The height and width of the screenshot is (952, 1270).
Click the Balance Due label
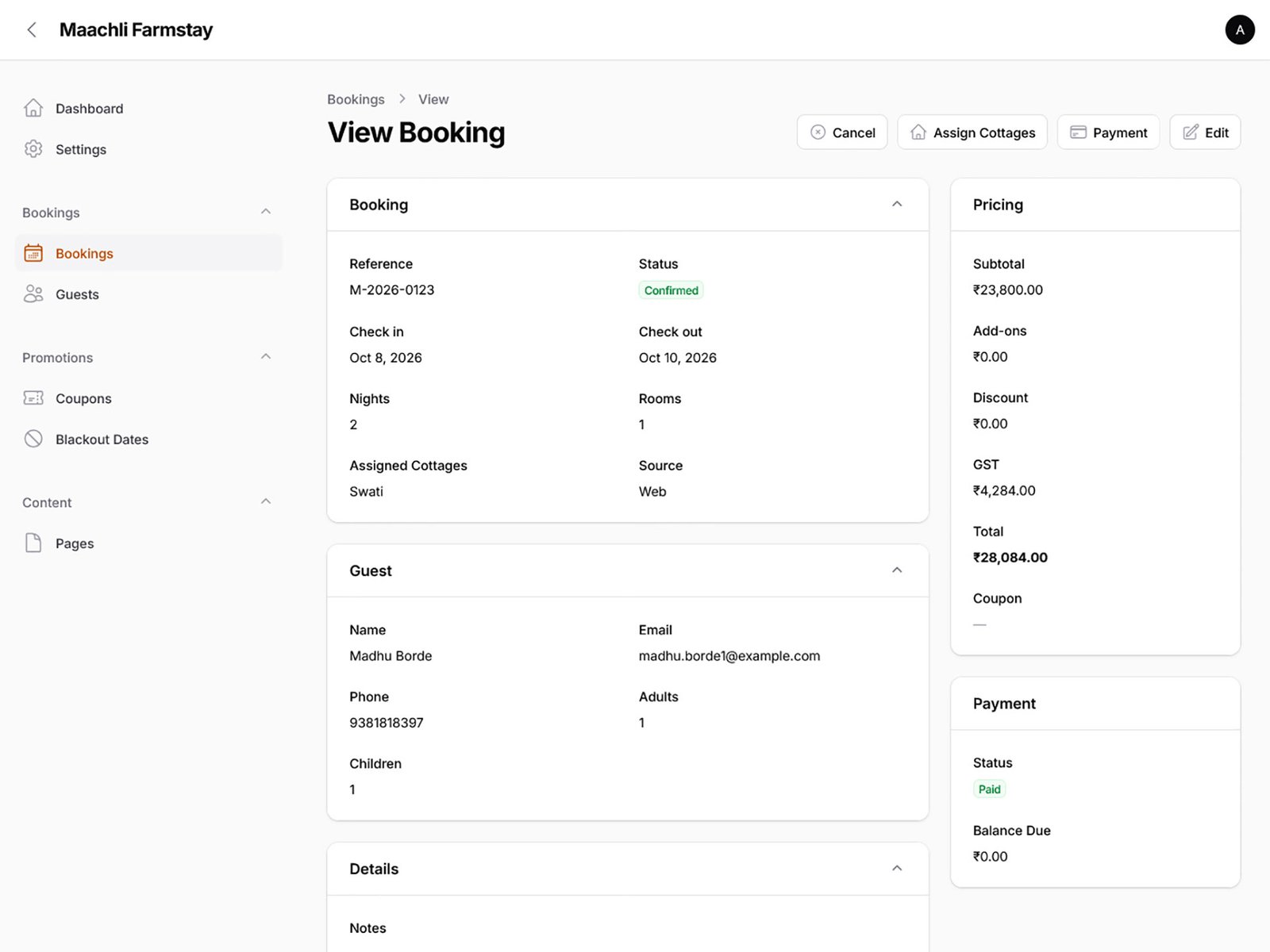[1012, 831]
